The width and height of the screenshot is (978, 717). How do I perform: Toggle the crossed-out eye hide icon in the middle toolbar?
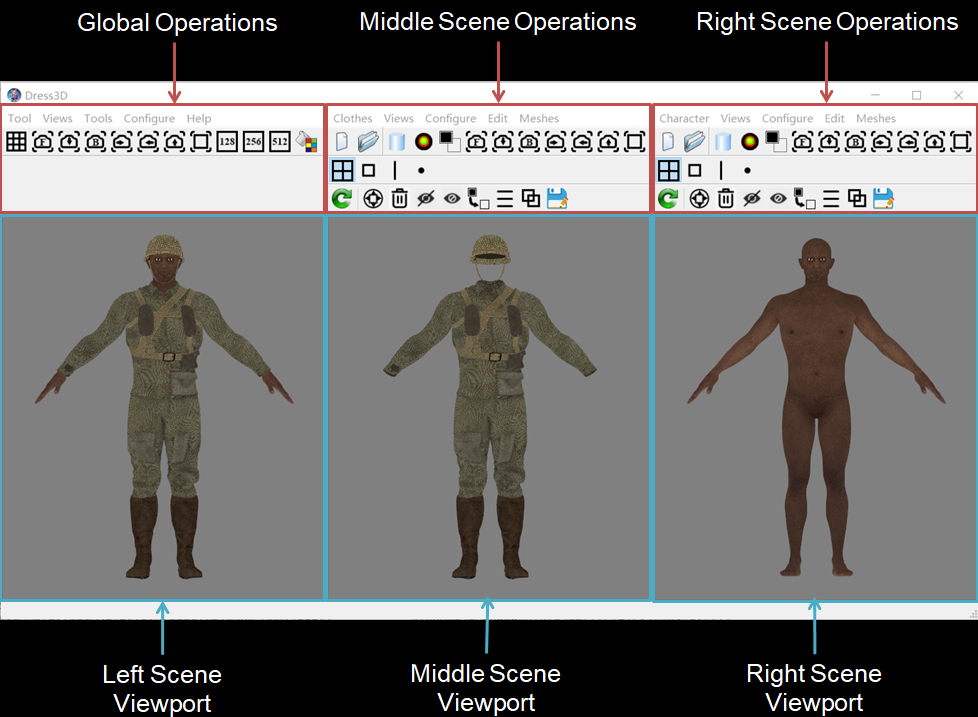coord(426,198)
